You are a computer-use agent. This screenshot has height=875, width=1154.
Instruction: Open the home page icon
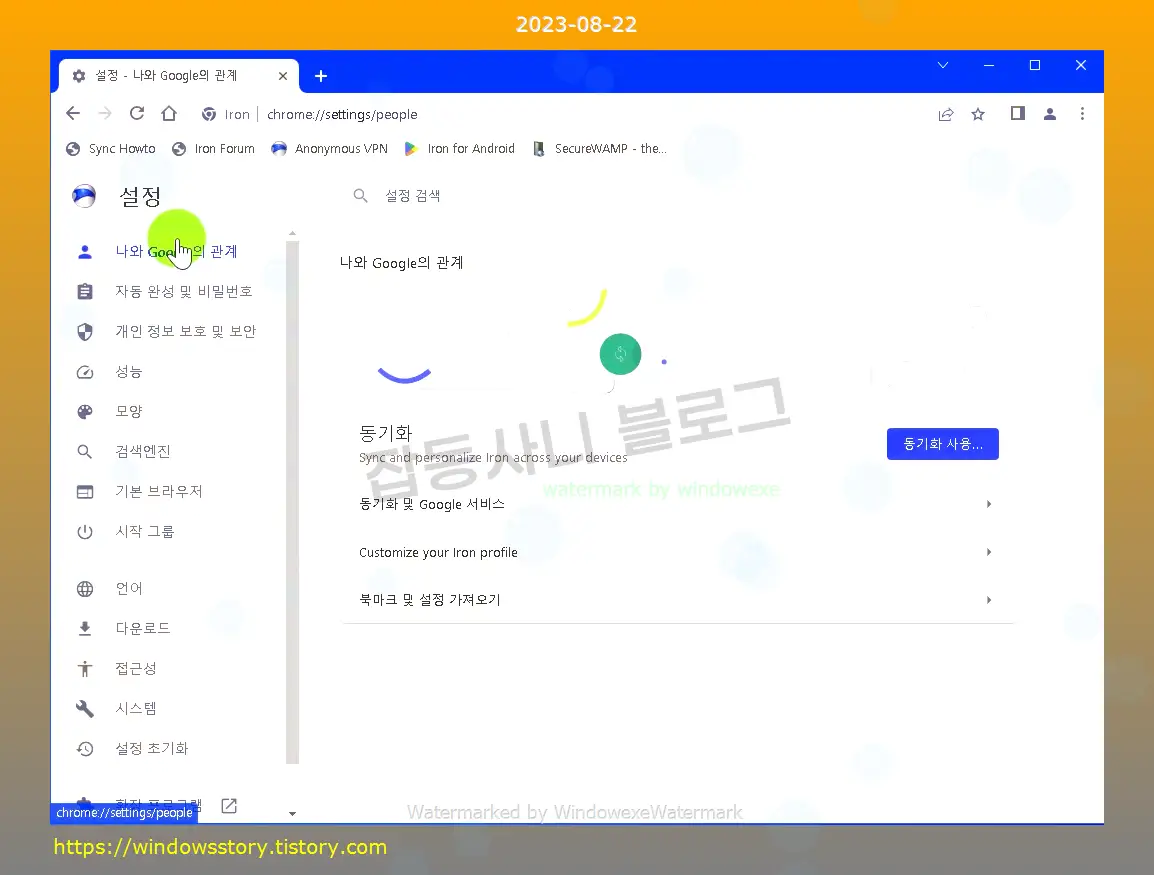pos(169,113)
